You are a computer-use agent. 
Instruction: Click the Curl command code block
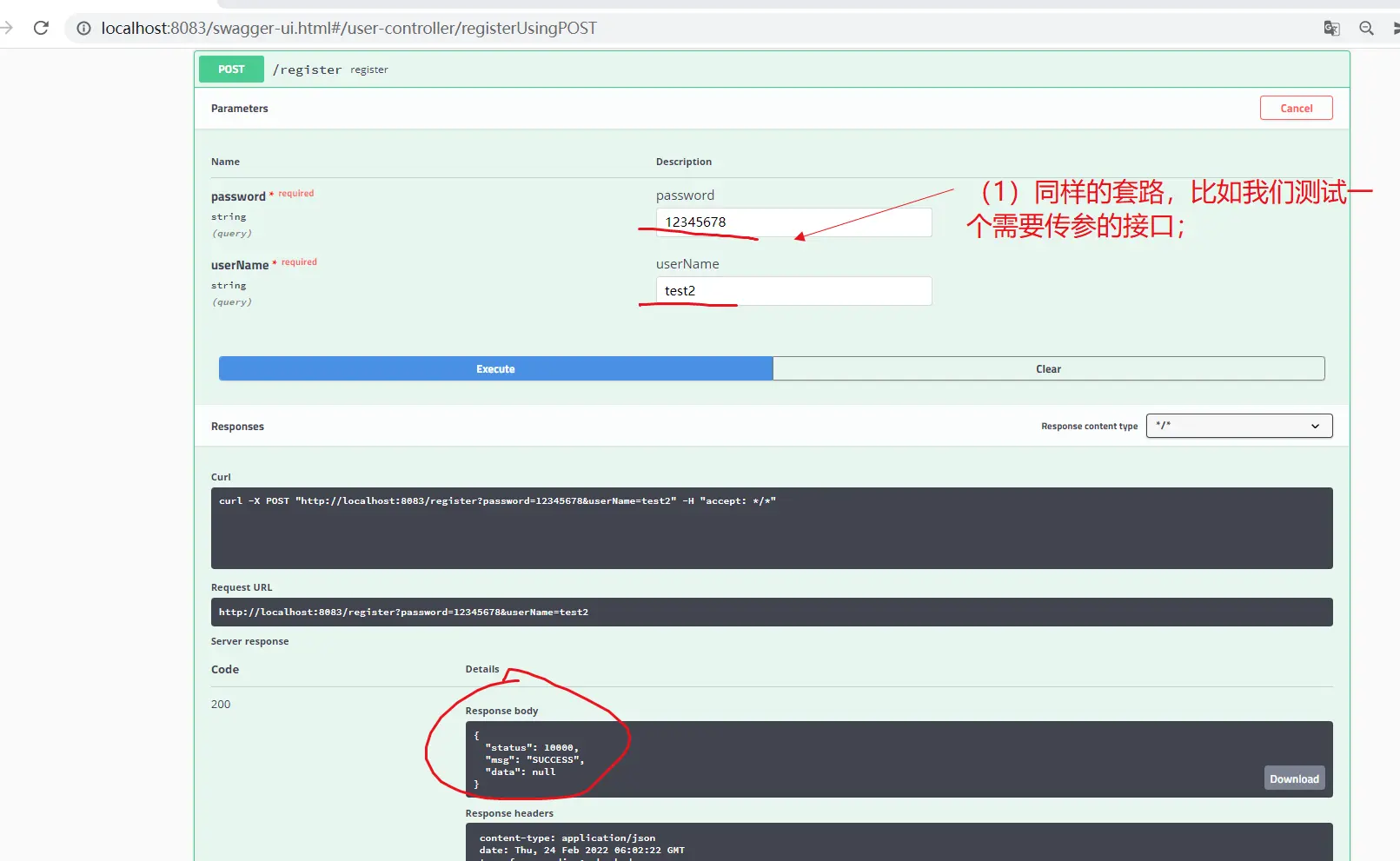point(771,527)
